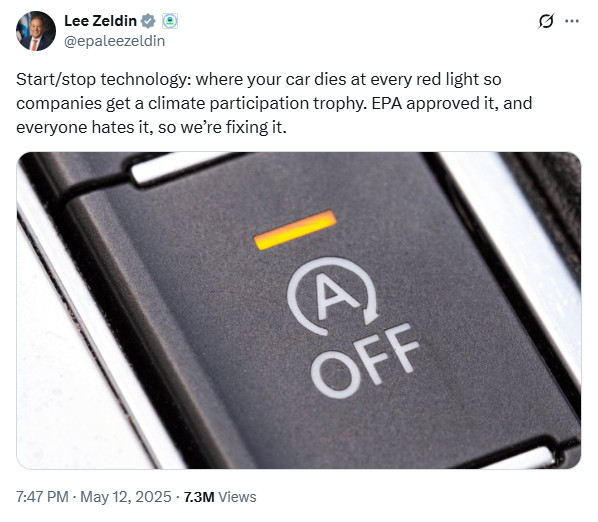Open the EPA affiliation badge
The height and width of the screenshot is (522, 598).
[170, 21]
